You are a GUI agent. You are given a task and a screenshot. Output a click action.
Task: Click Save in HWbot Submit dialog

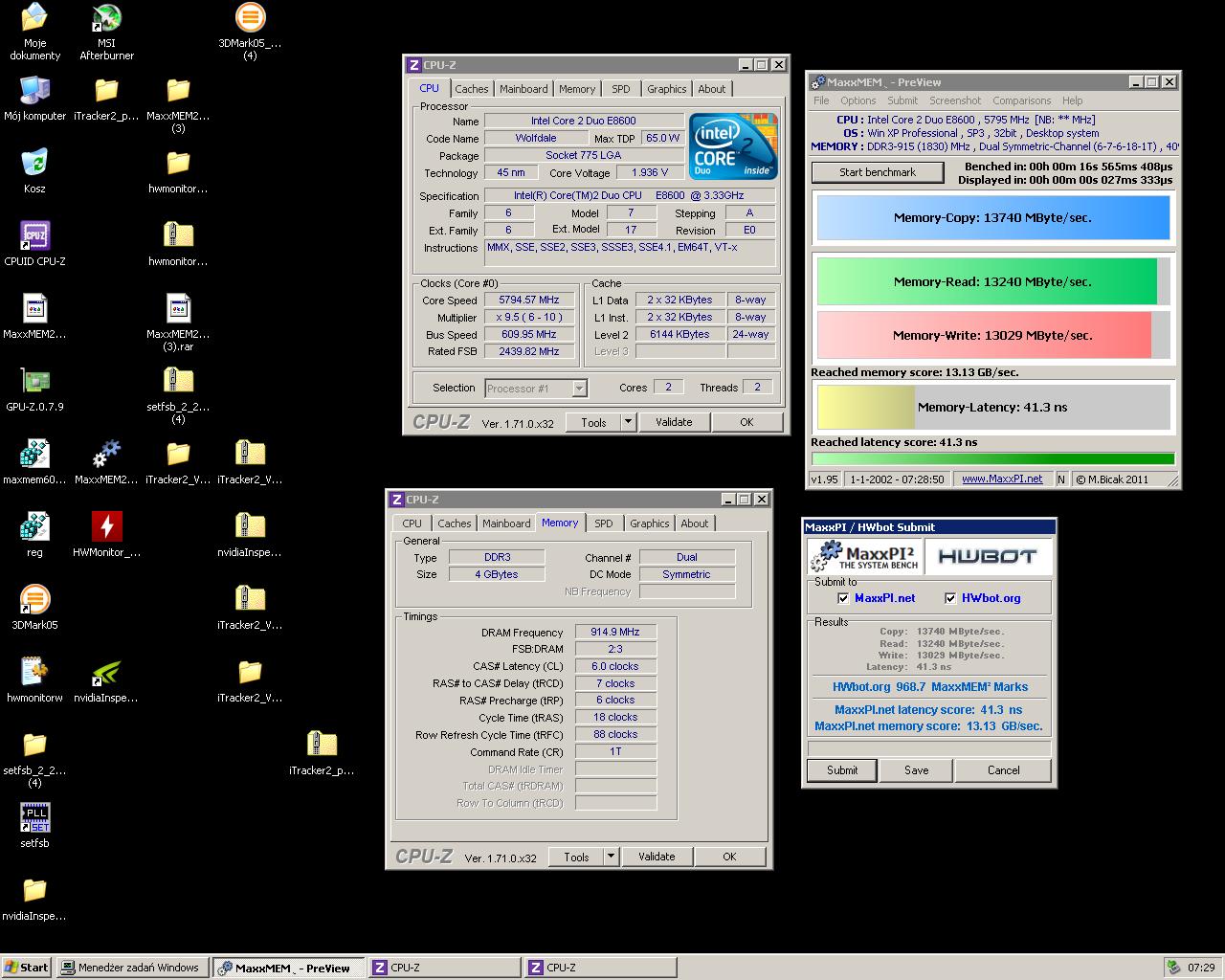click(916, 770)
